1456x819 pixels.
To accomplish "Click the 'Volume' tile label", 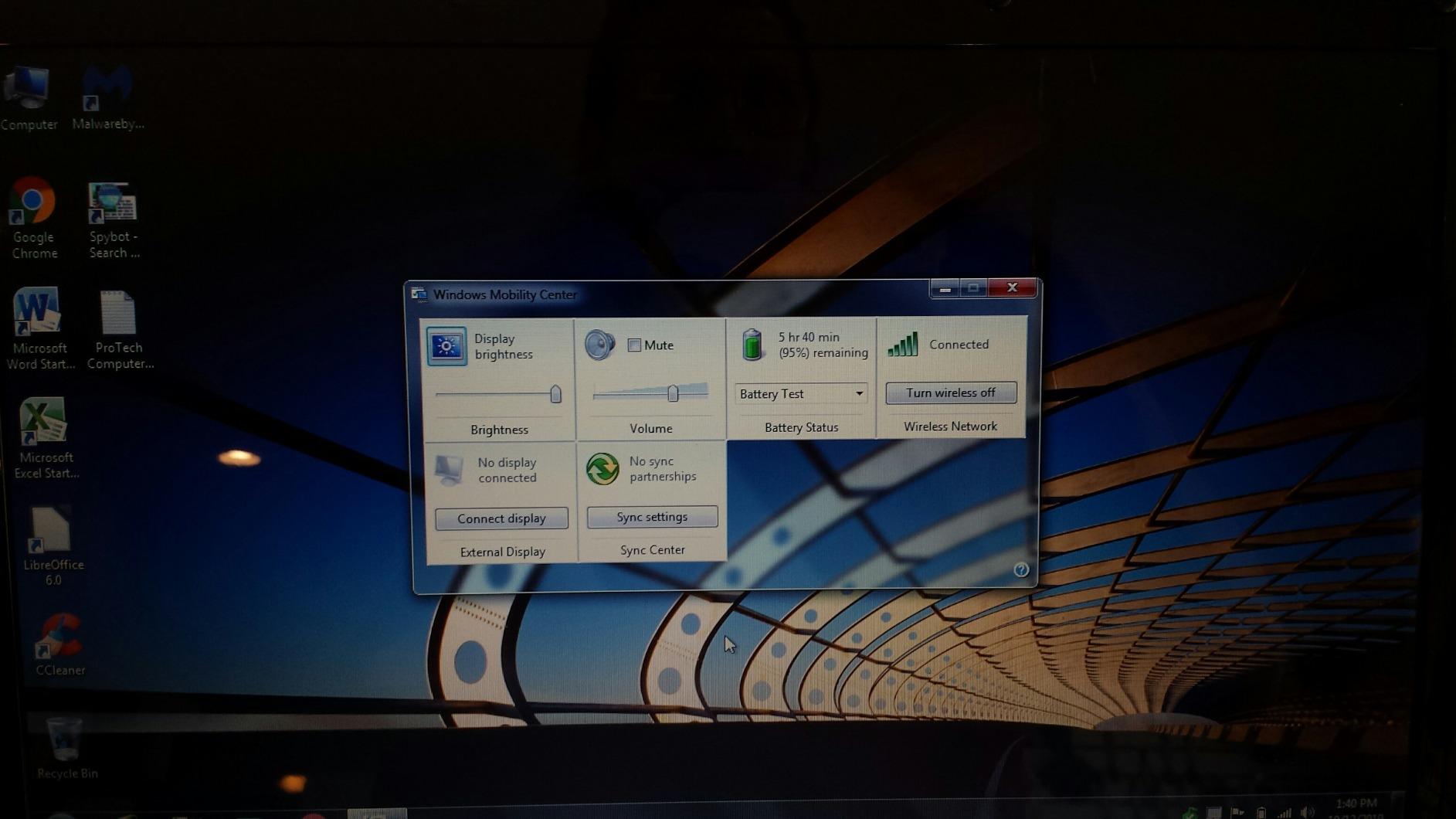I will click(x=651, y=428).
